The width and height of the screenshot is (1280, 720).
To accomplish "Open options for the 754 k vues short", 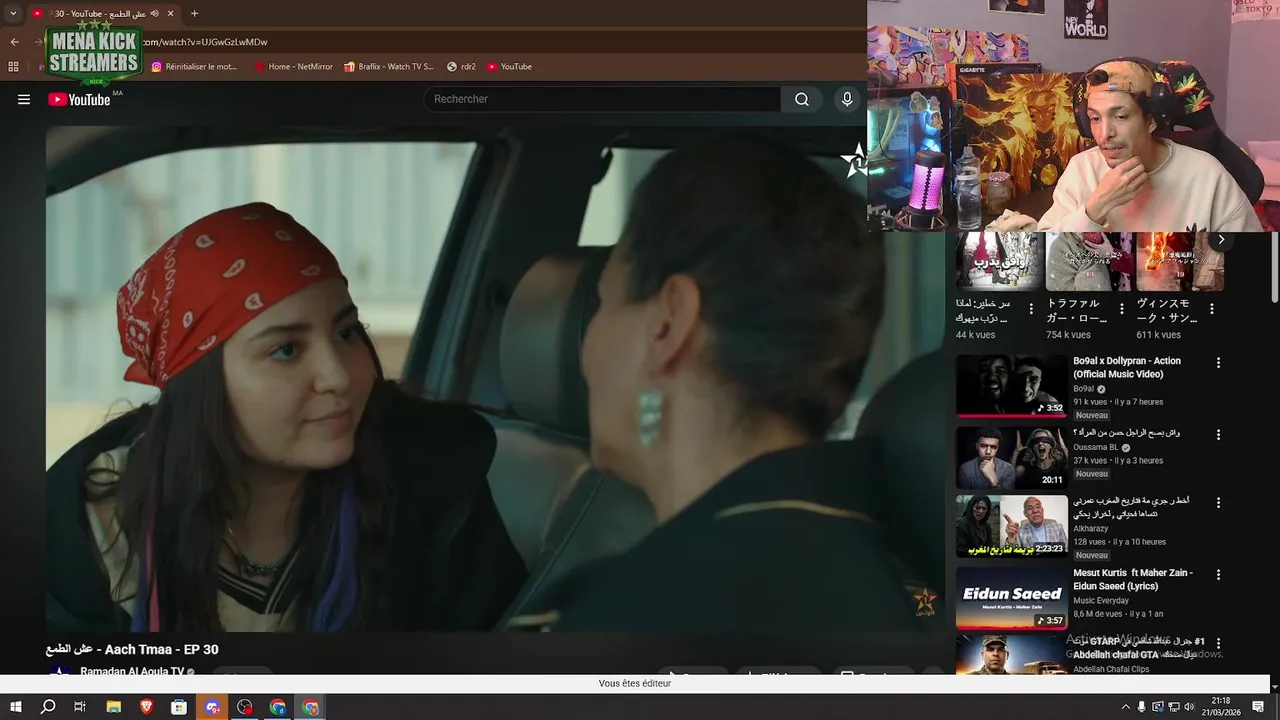I will tap(1121, 309).
